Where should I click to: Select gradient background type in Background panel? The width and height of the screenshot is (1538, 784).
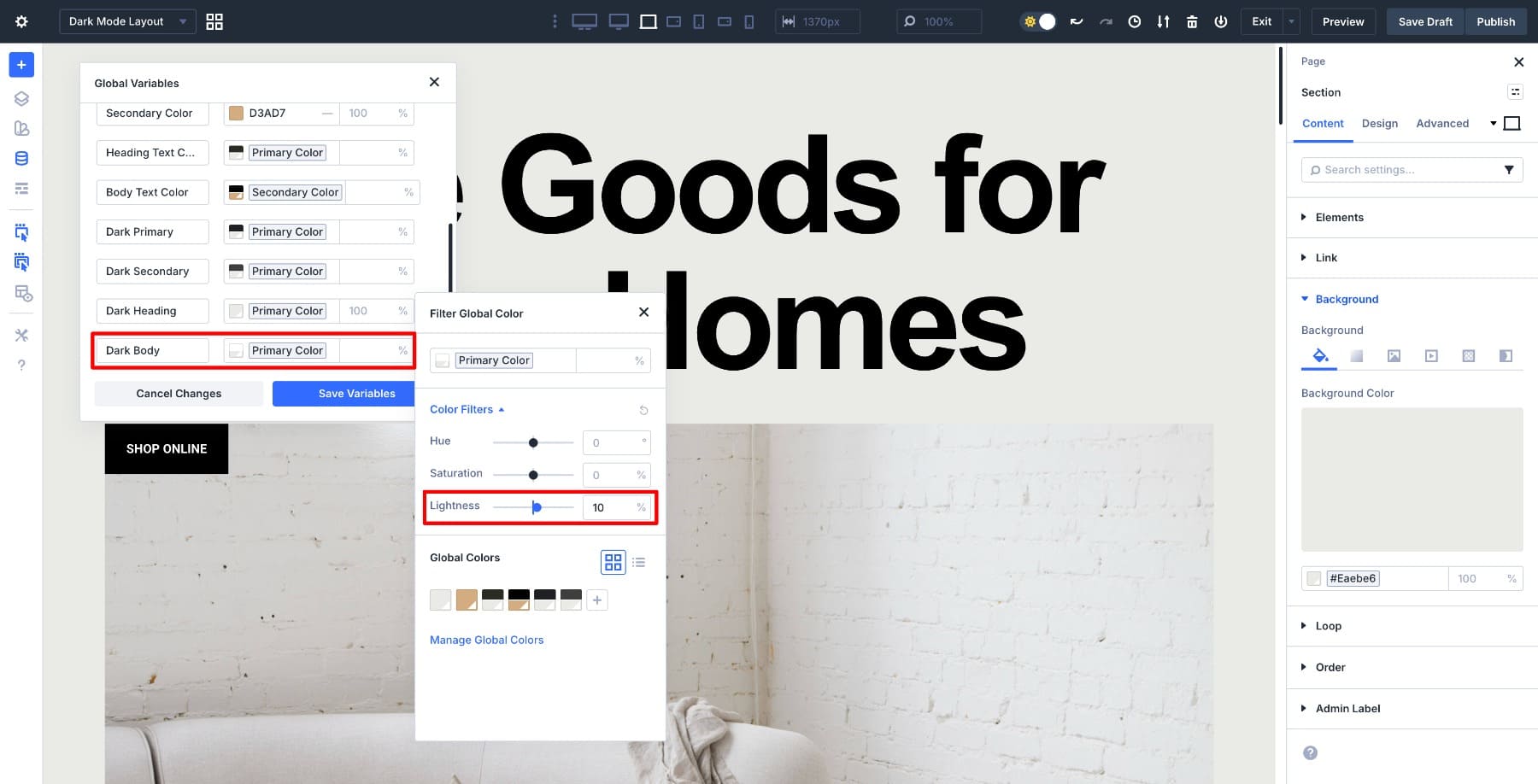point(1356,356)
